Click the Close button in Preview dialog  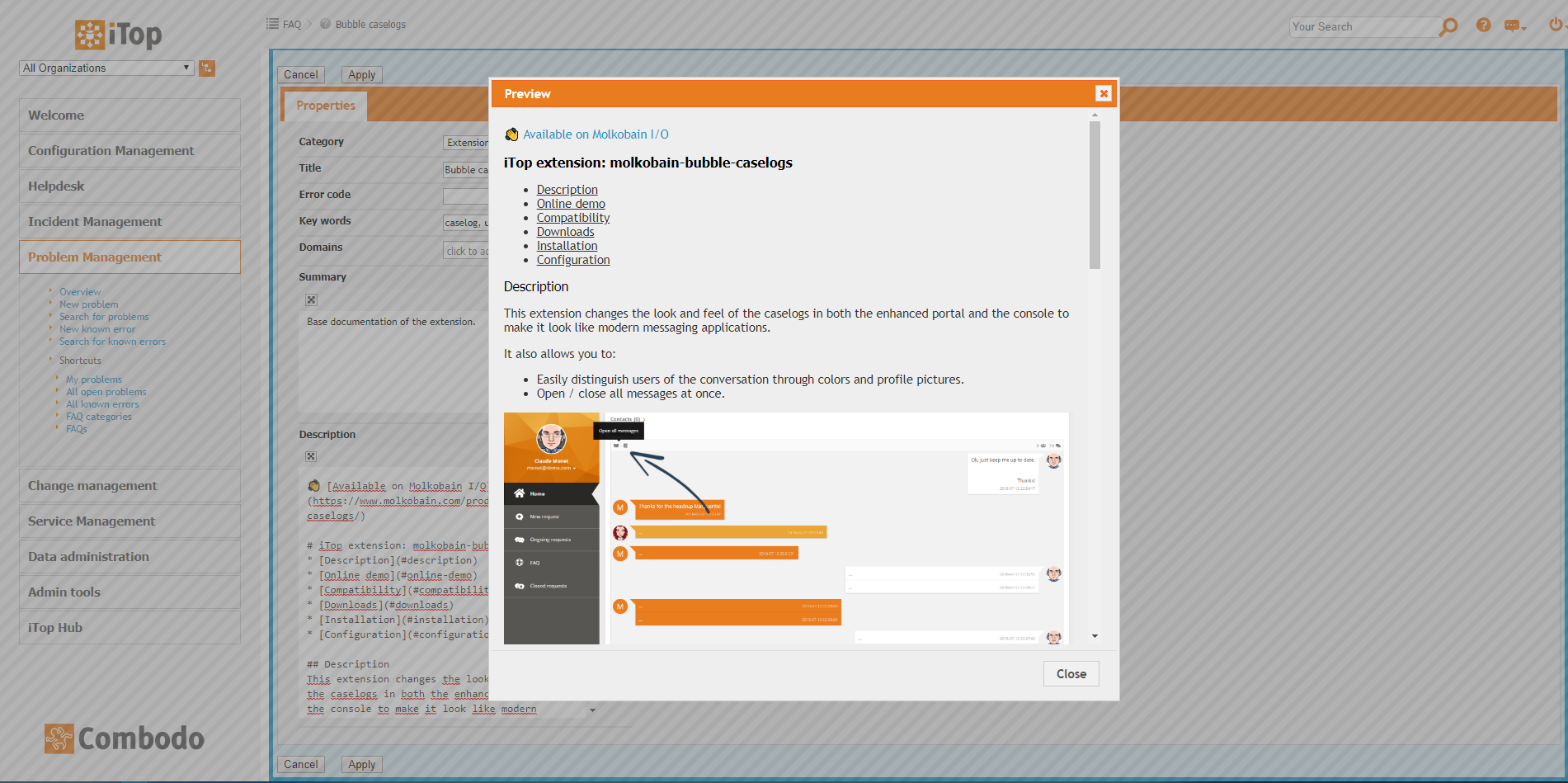click(x=1071, y=673)
